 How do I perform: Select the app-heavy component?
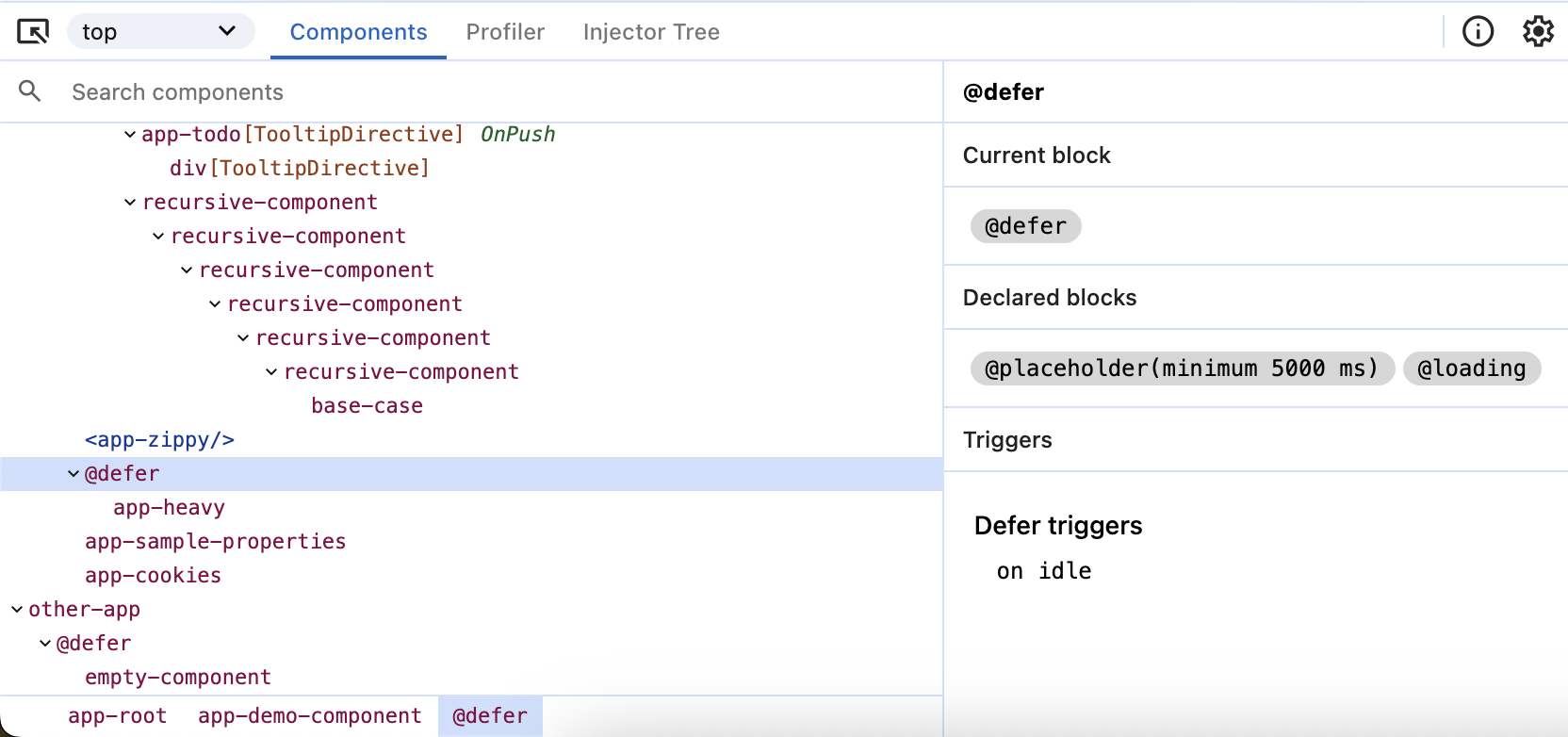coord(169,508)
